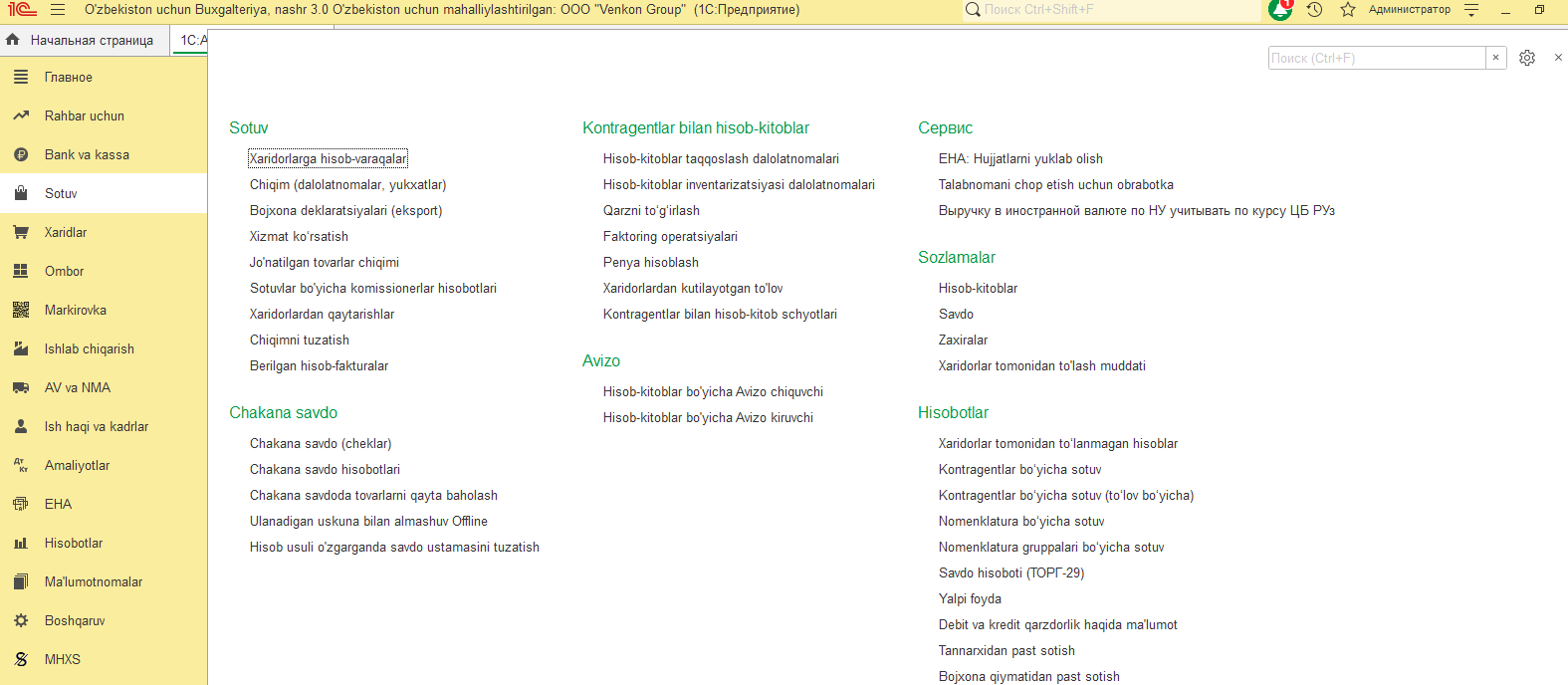Open Chakana savdo (cheklar)
This screenshot has height=685, width=1568.
pyautogui.click(x=321, y=443)
